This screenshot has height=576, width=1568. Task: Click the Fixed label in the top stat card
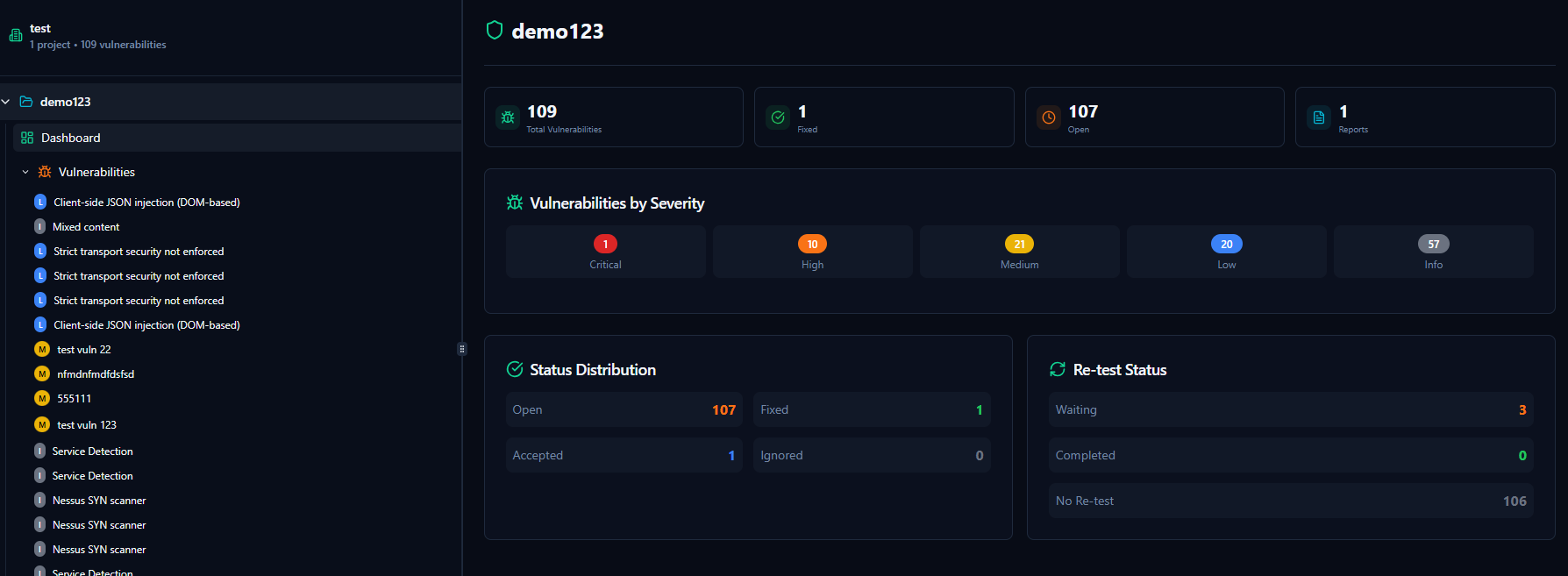[x=807, y=130]
